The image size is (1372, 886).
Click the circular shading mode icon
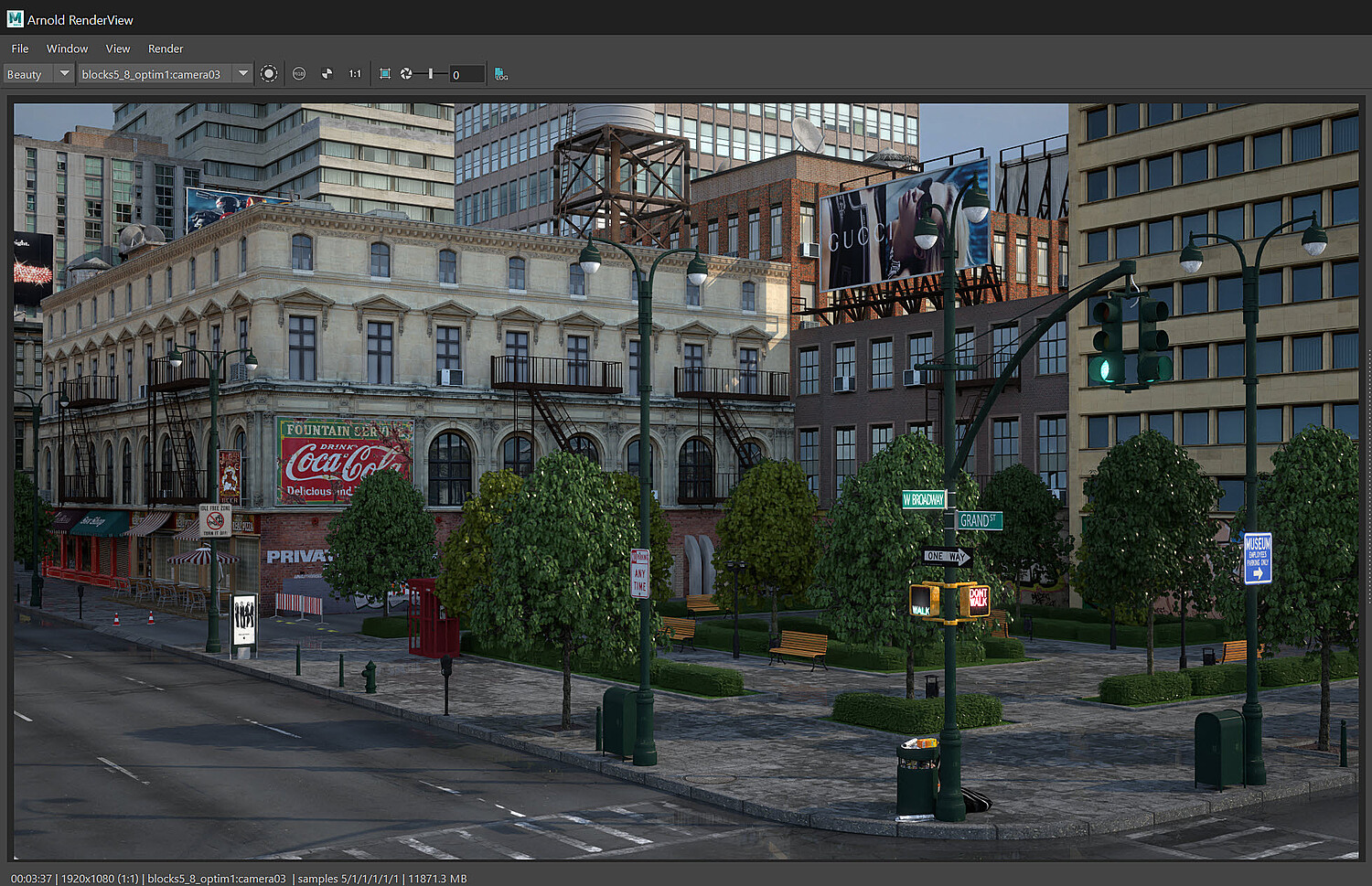point(269,74)
